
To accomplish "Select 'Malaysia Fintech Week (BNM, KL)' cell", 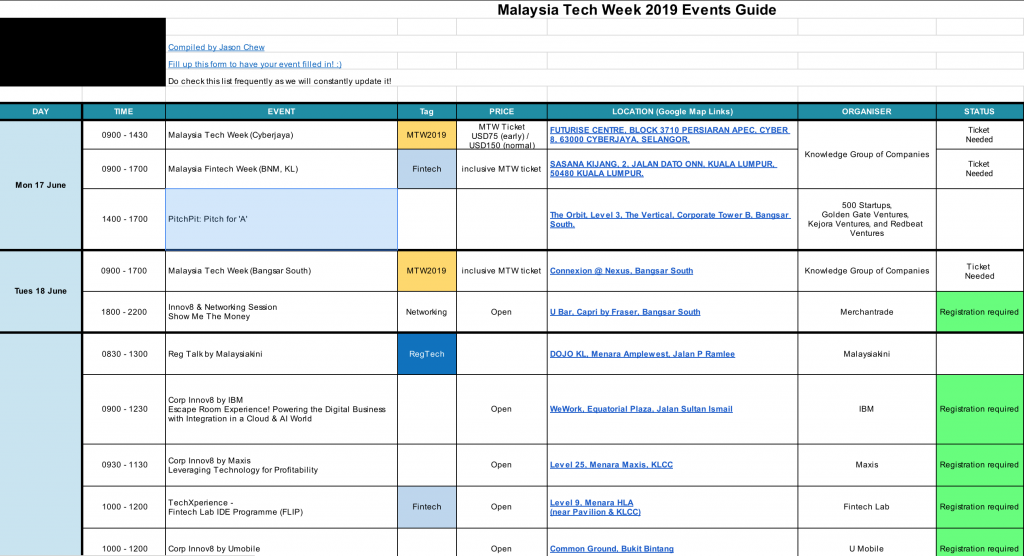I will click(x=281, y=169).
